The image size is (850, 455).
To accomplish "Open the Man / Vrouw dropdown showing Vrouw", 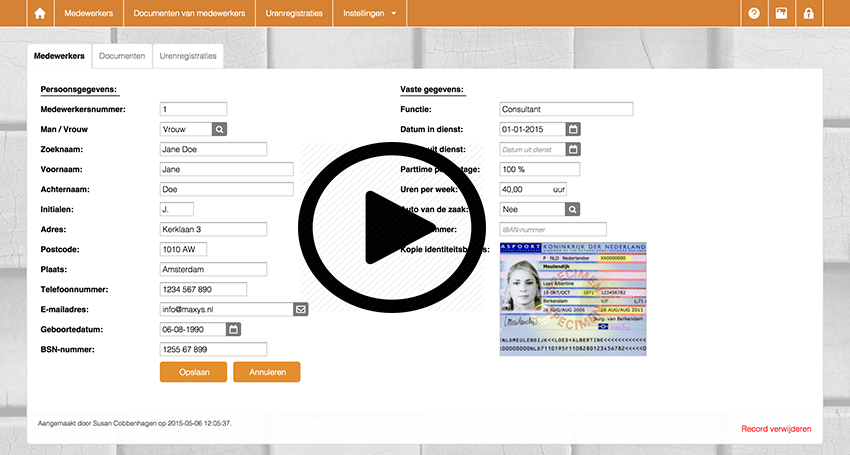I will [x=186, y=129].
